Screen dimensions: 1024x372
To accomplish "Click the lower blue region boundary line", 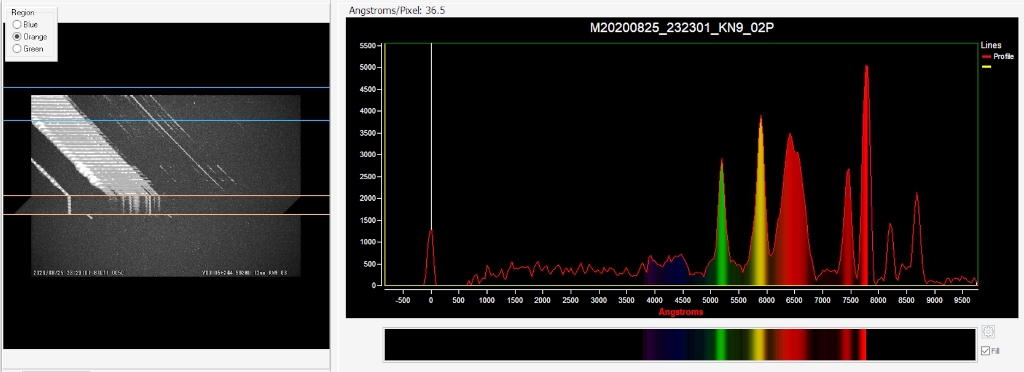I will point(167,121).
